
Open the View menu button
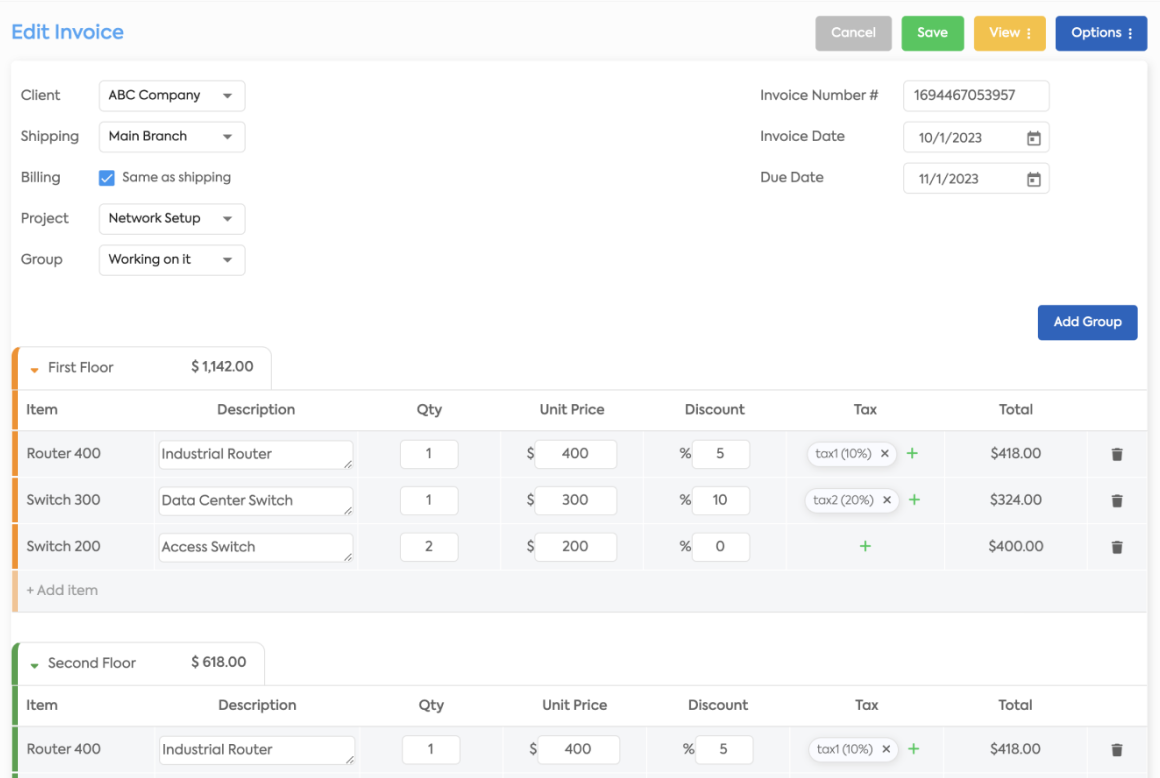pyautogui.click(x=1009, y=33)
